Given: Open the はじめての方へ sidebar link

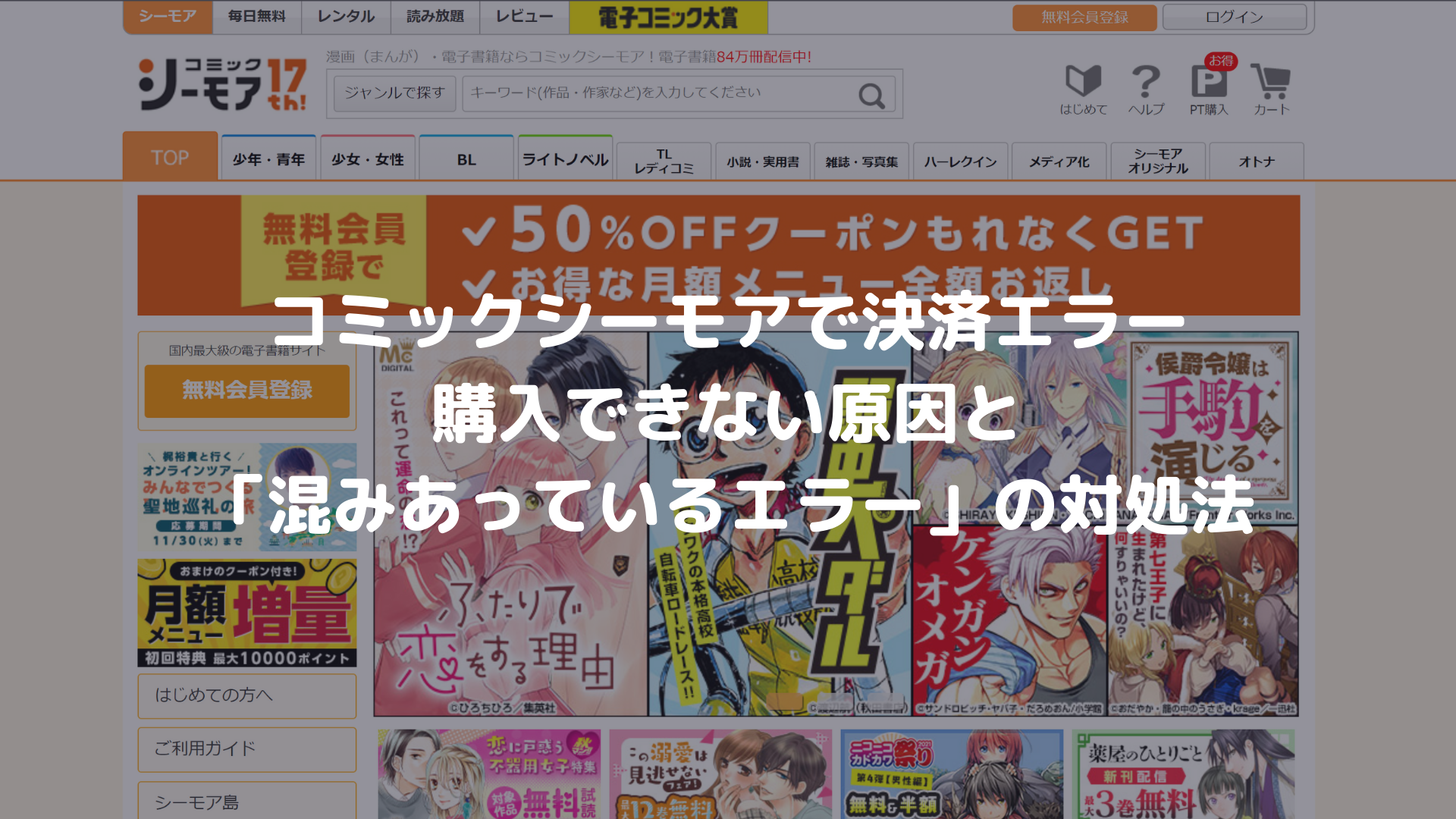Looking at the screenshot, I should 247,695.
